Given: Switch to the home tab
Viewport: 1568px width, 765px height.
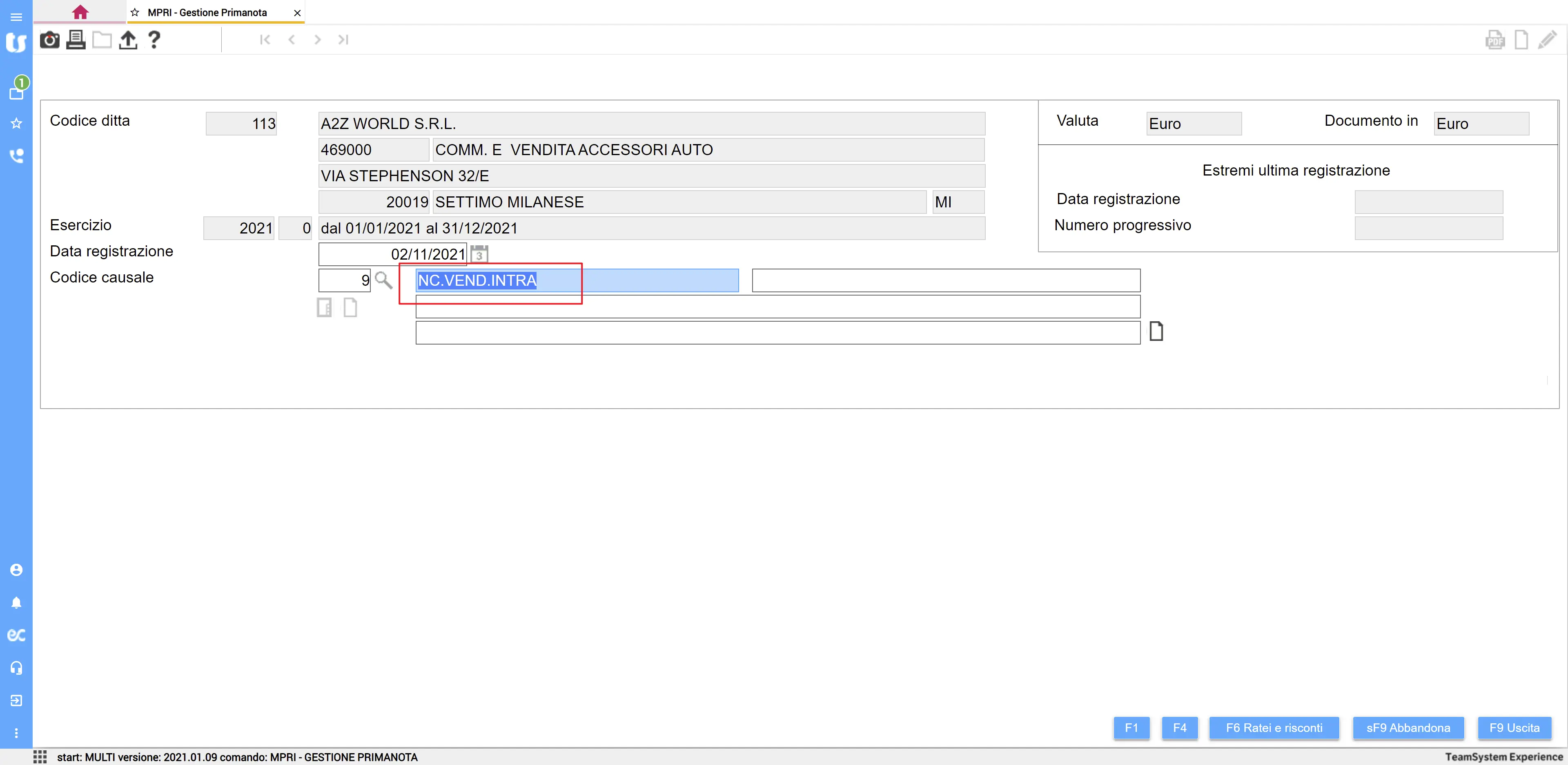Looking at the screenshot, I should click(x=80, y=12).
